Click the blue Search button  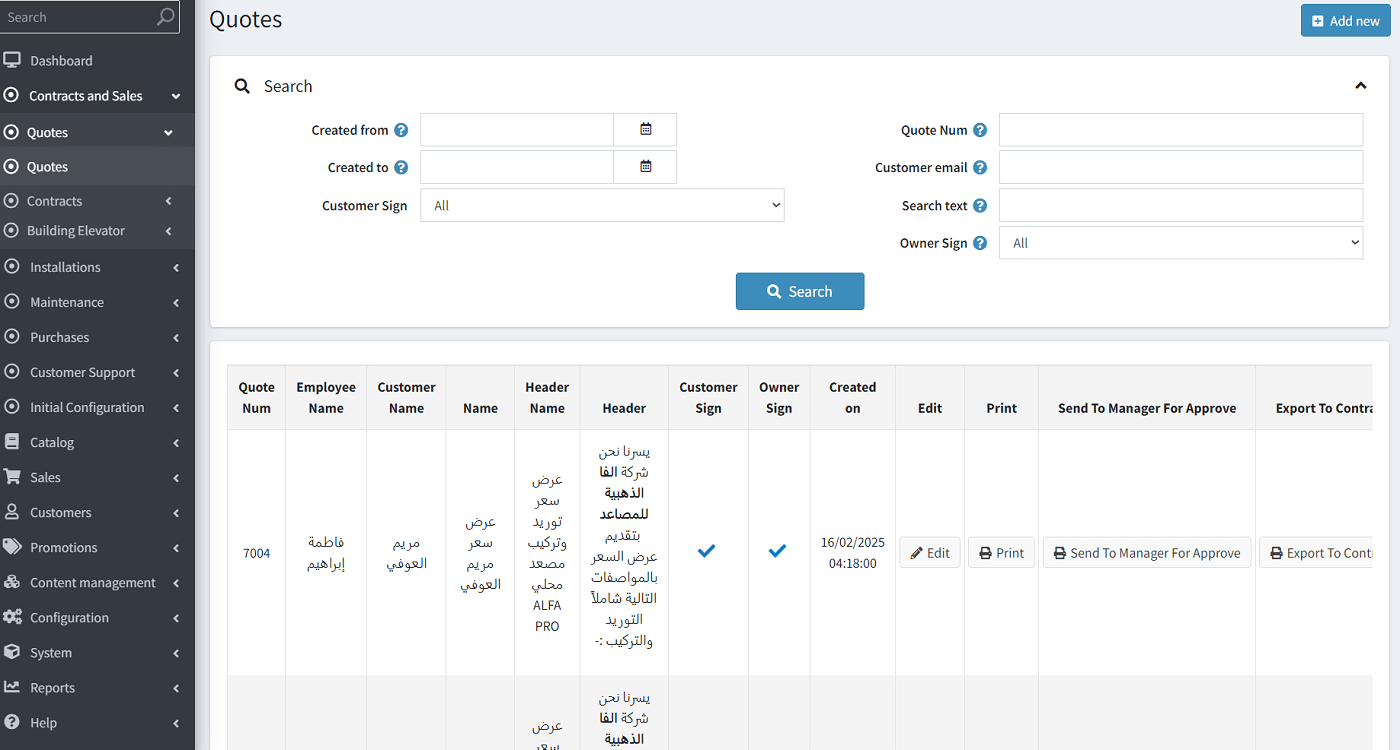pyautogui.click(x=800, y=291)
